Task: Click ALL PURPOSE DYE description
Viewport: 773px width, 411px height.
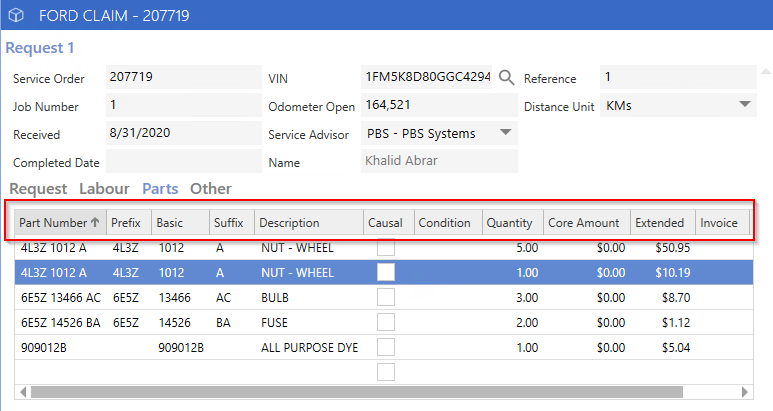Action: pyautogui.click(x=310, y=348)
